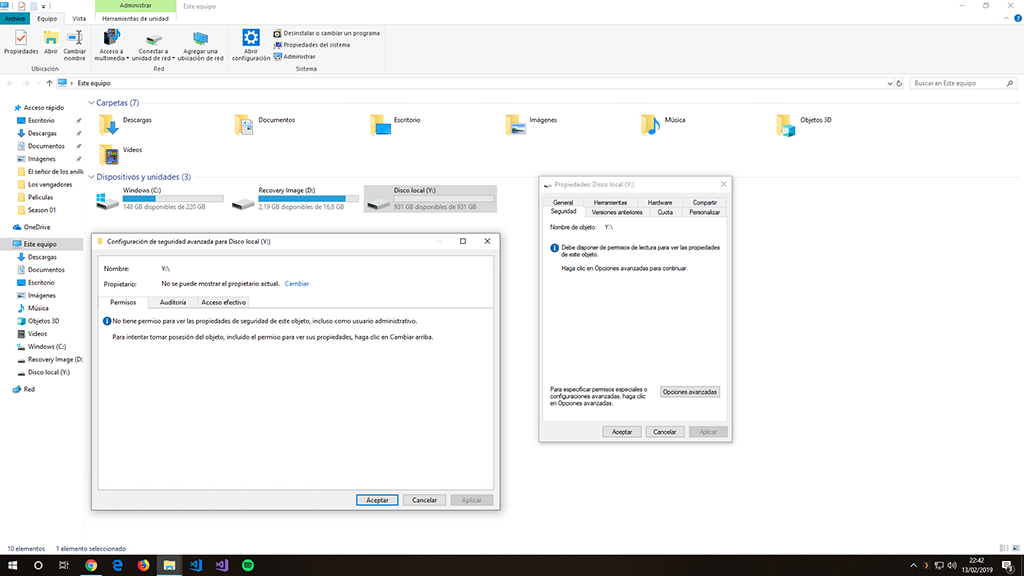Collapse the Dispositivos y unidades section

pos(91,177)
